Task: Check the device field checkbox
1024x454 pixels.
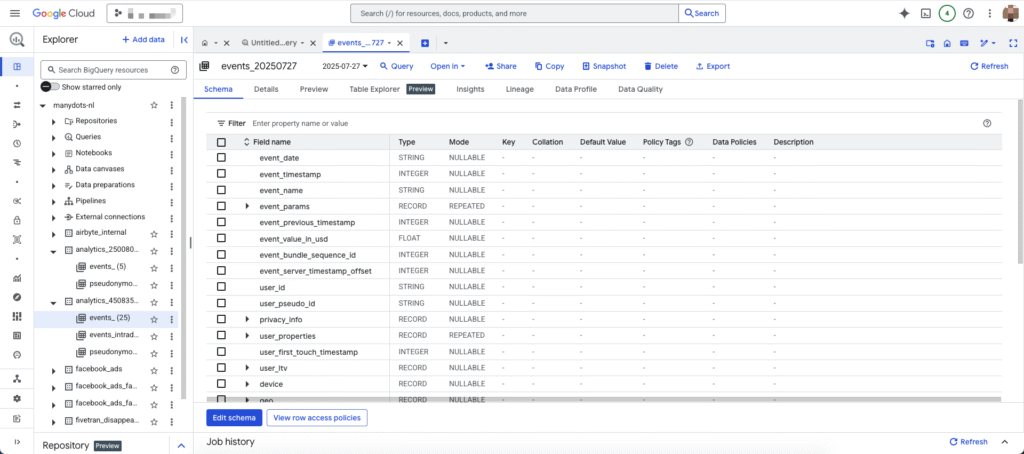Action: (221, 383)
